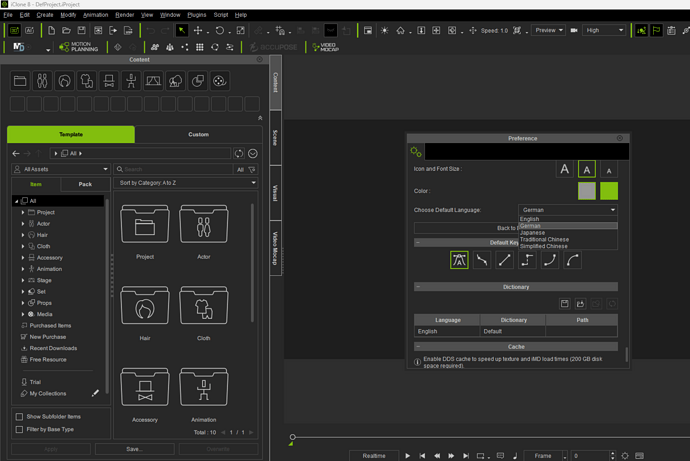Activate the Scale object tool
Screen dimensions: 690x461
(240, 30)
